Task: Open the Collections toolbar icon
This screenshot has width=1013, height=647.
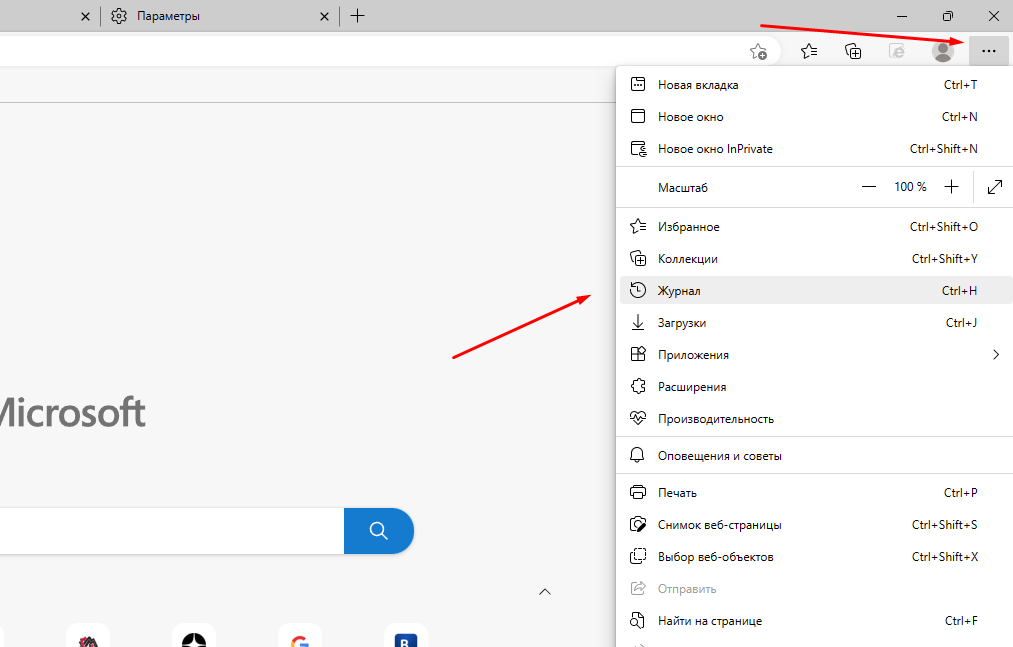Action: pyautogui.click(x=853, y=51)
